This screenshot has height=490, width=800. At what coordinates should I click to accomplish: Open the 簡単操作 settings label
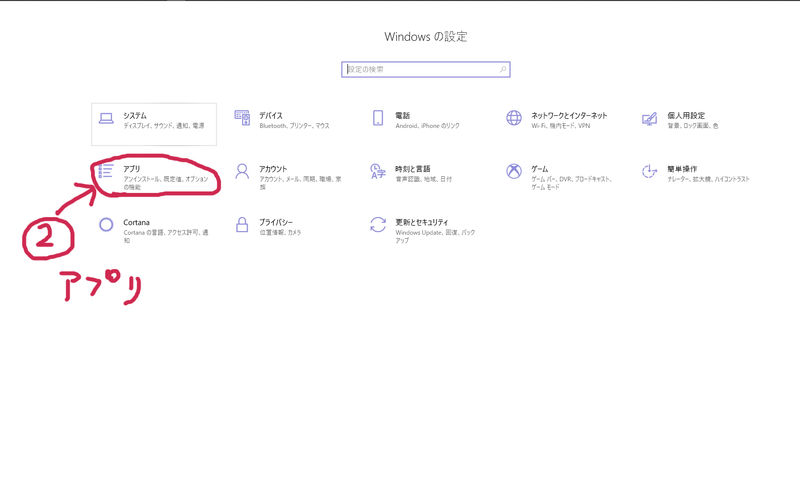682,169
